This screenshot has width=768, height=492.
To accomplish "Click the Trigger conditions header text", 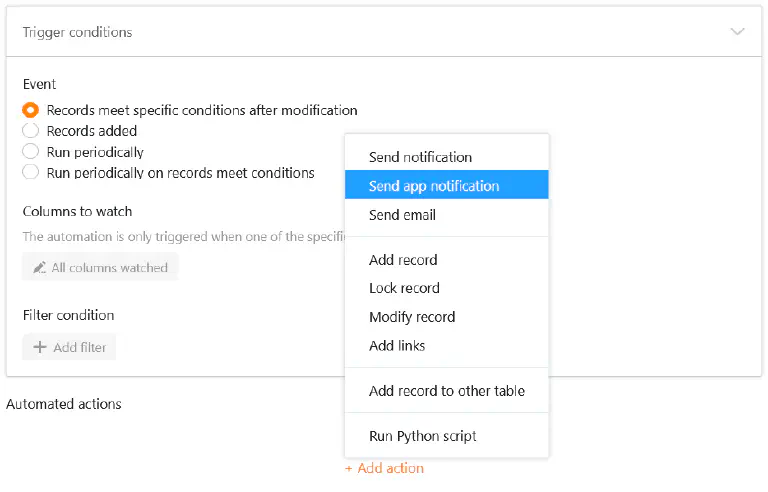I will (77, 32).
